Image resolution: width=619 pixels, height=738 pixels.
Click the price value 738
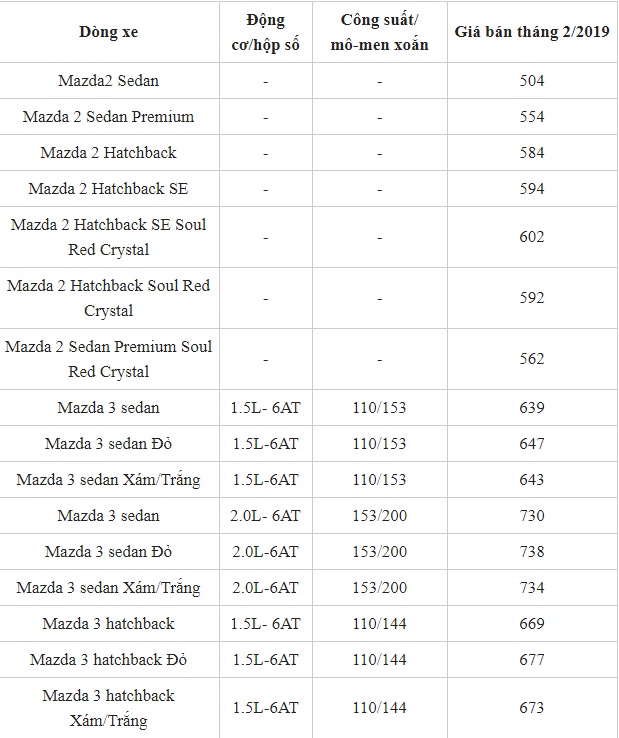tap(532, 552)
